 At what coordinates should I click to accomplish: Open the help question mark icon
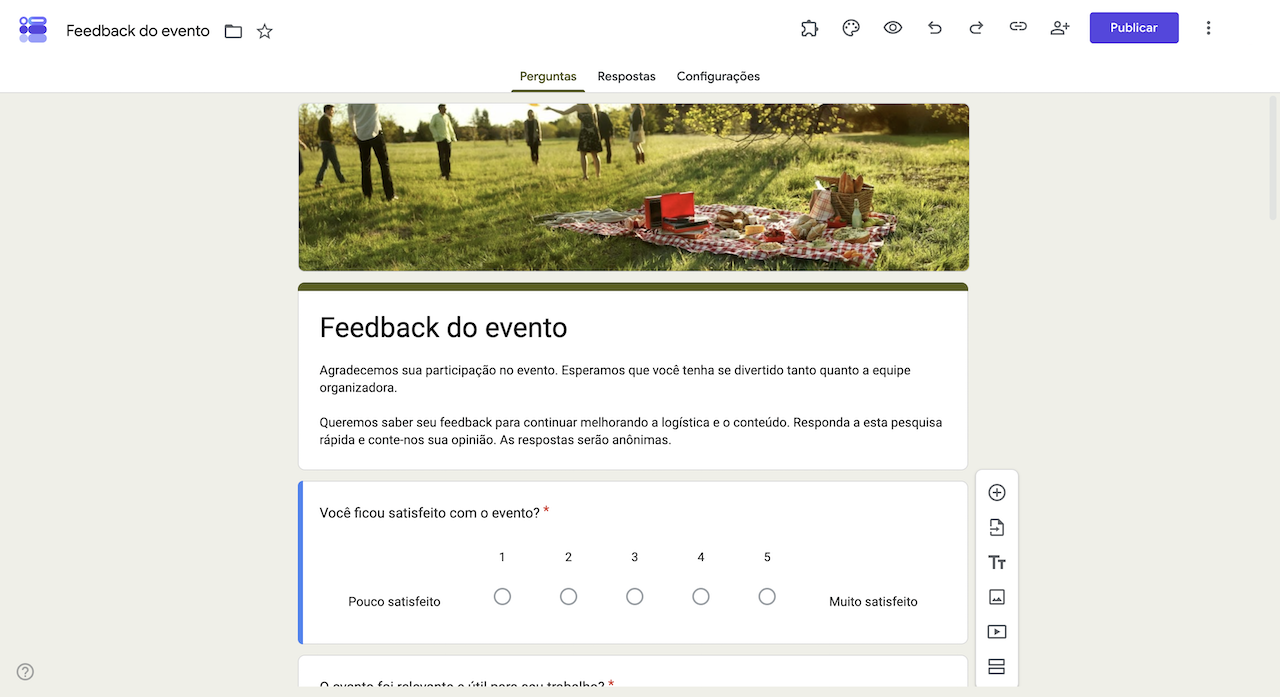26,672
